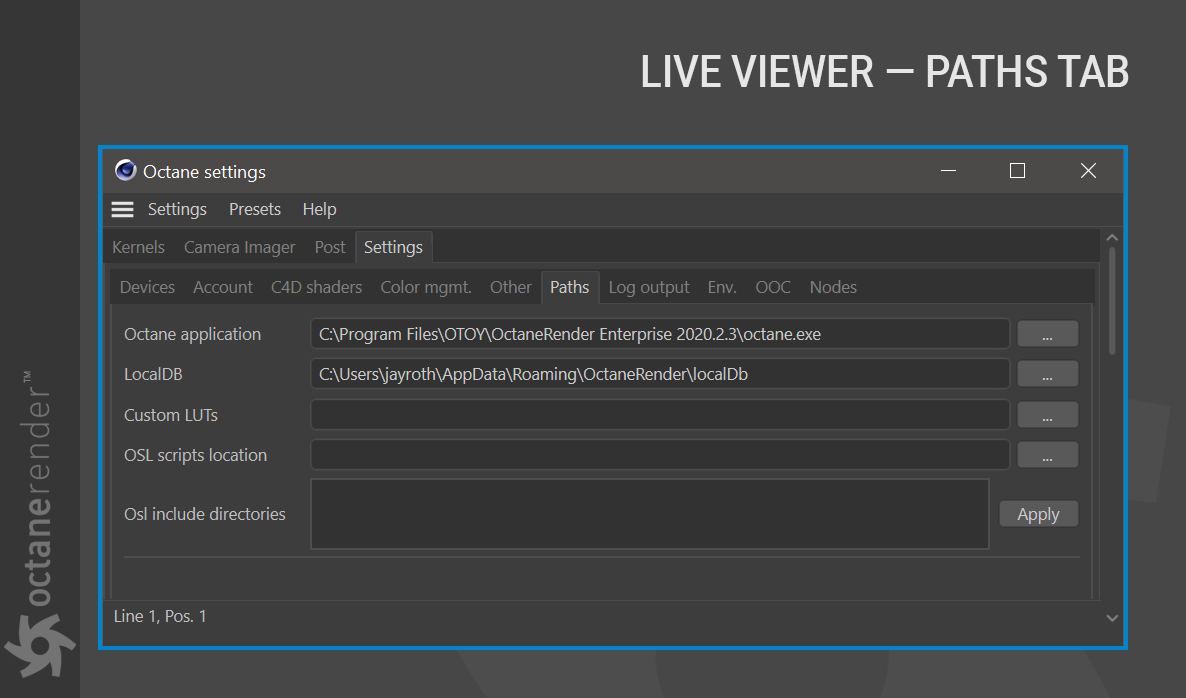Open the Settings menu
The height and width of the screenshot is (698, 1186).
point(177,209)
